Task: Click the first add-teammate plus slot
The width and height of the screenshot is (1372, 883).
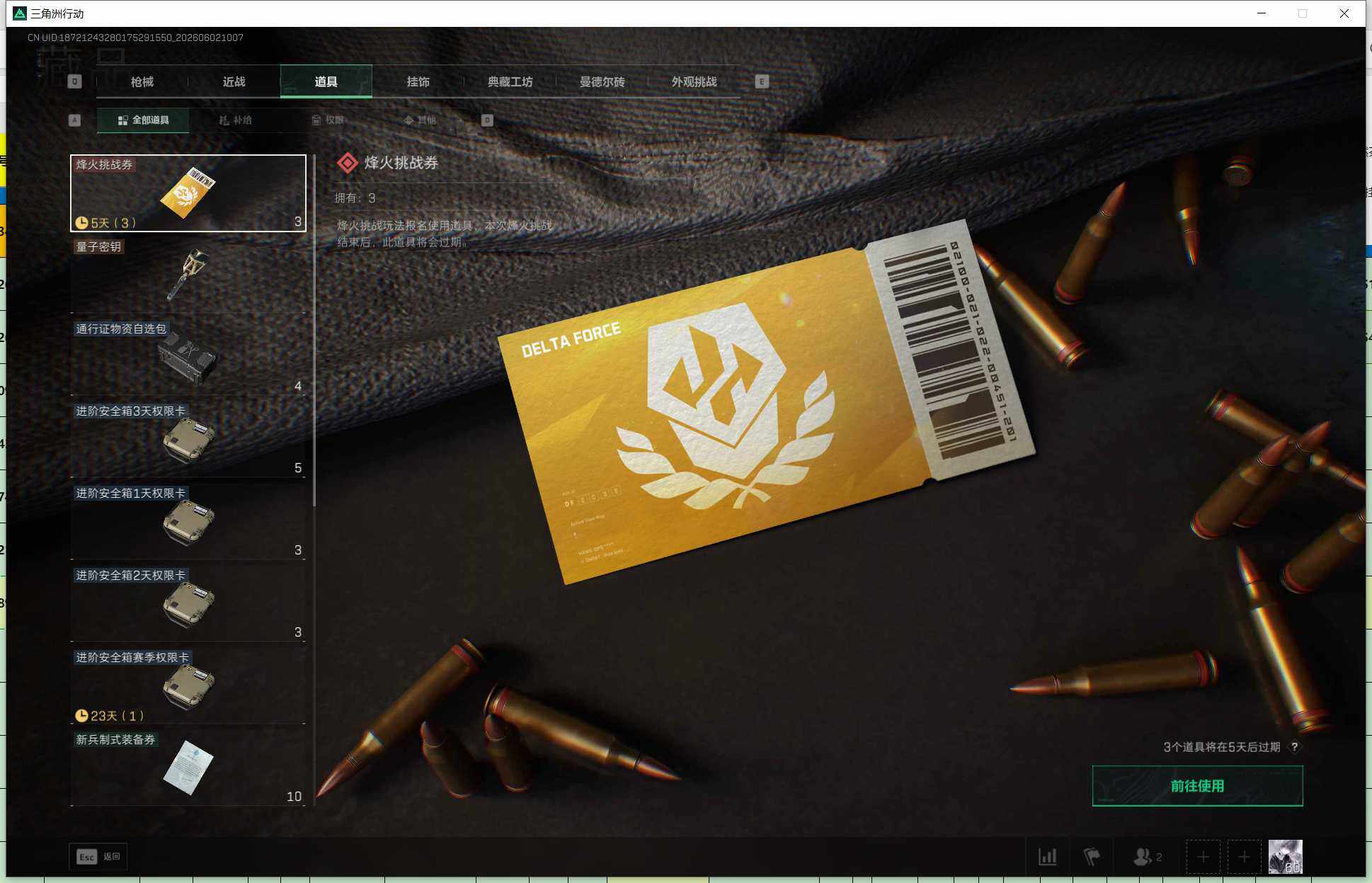Action: tap(1203, 857)
